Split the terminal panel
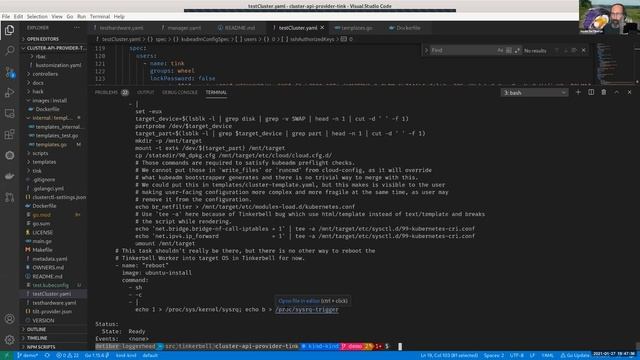640x360 pixels. pos(591,93)
